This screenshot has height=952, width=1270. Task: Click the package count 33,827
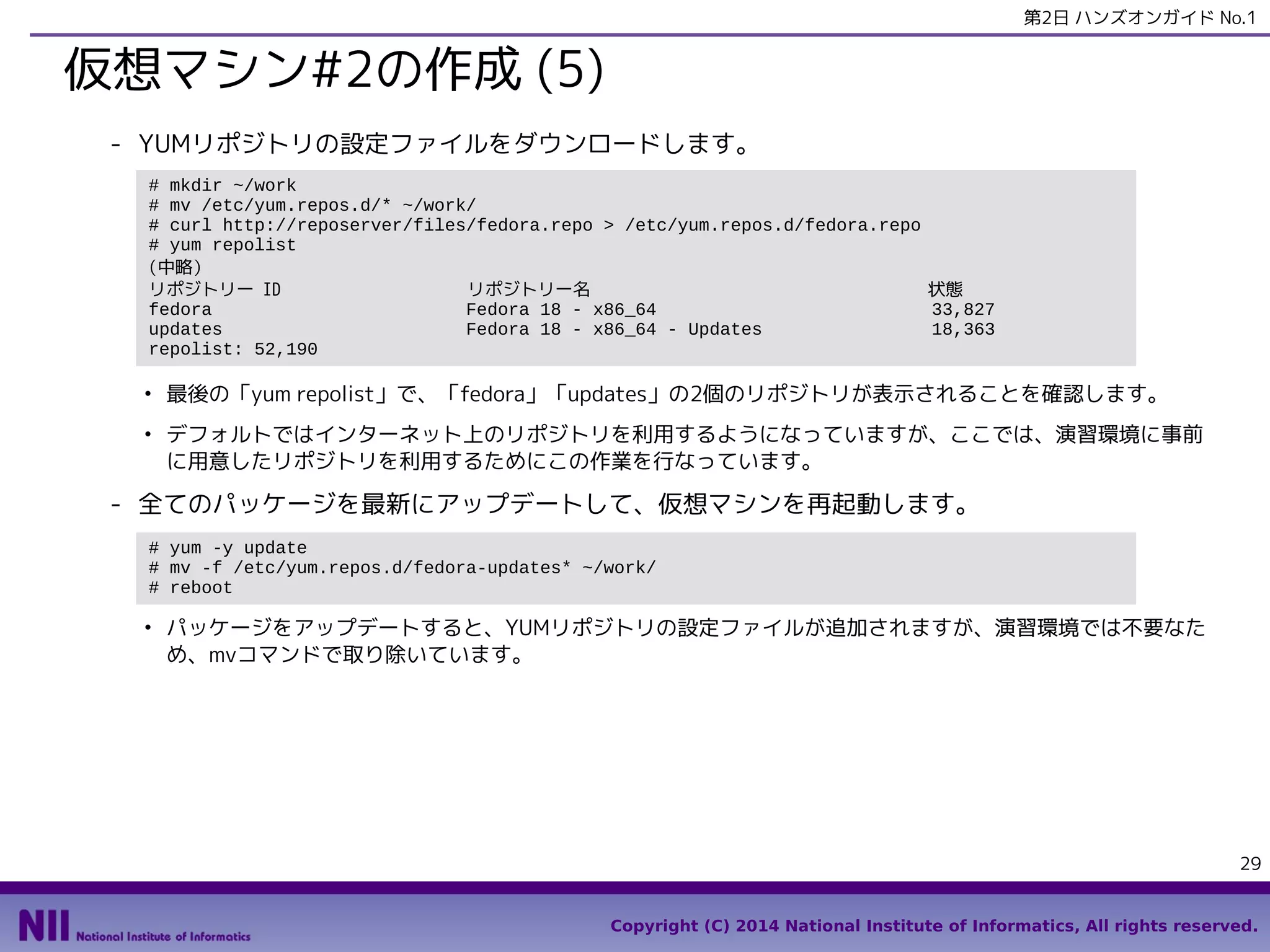963,309
